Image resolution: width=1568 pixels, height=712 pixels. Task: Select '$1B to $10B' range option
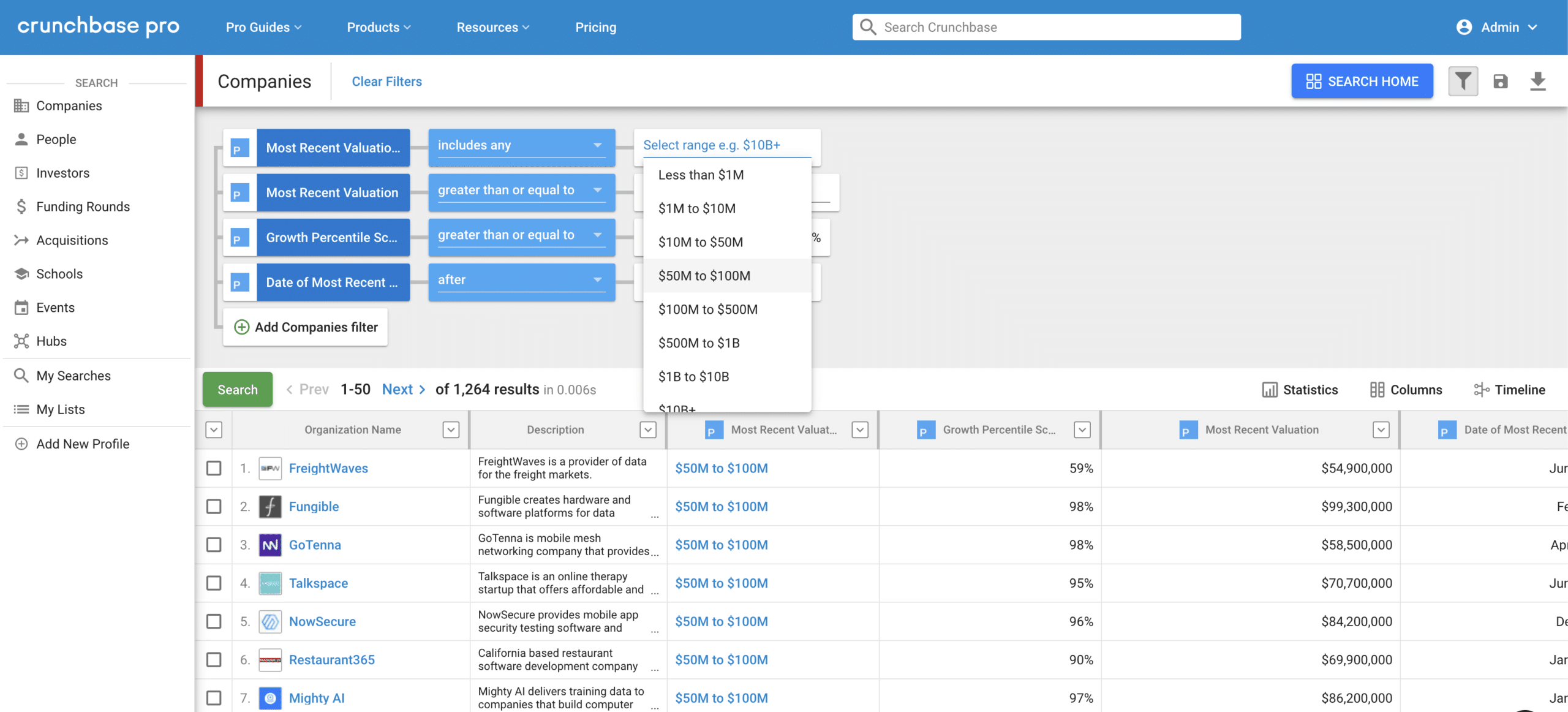pyautogui.click(x=727, y=376)
